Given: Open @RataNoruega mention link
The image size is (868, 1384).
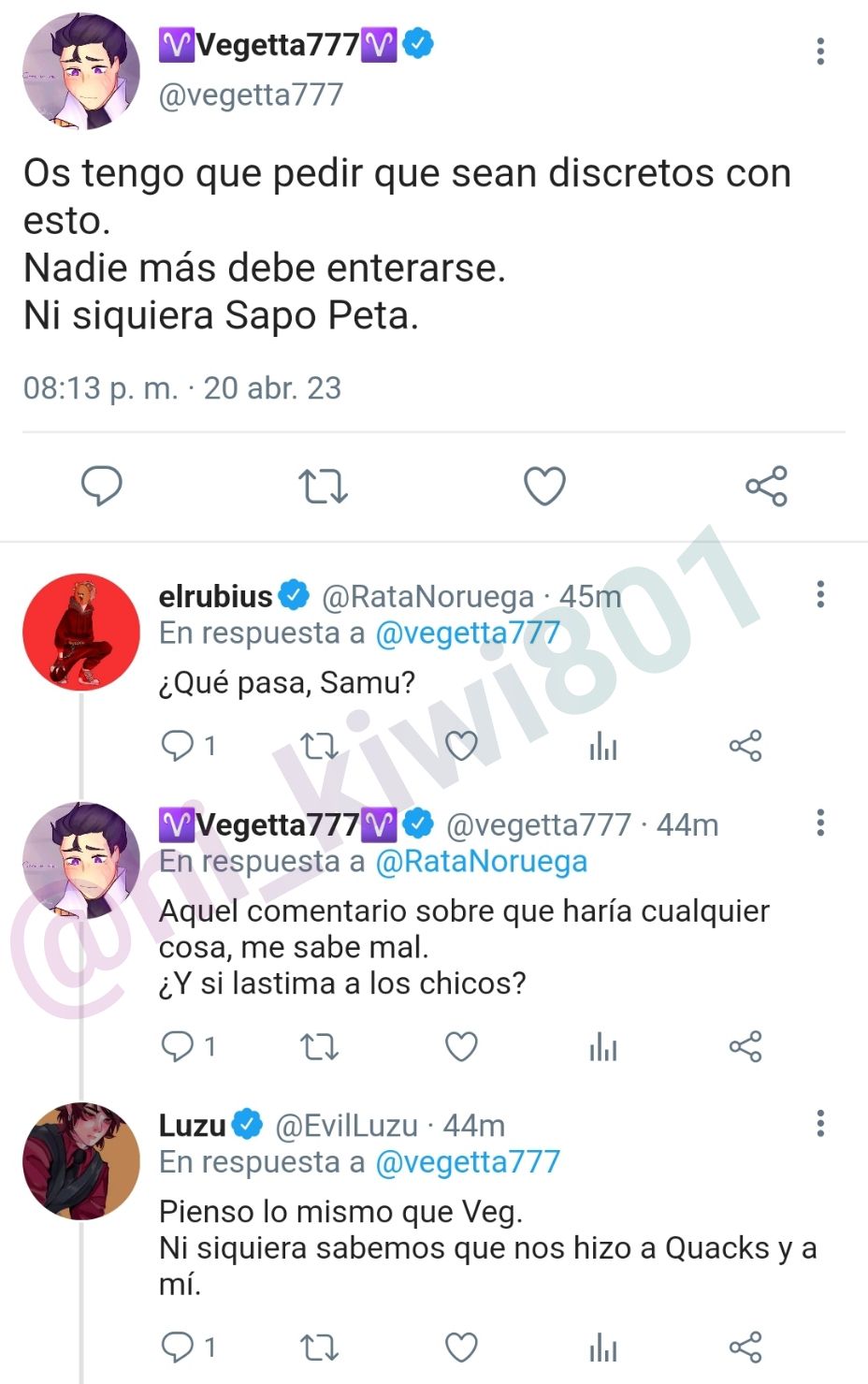Looking at the screenshot, I should point(481,861).
